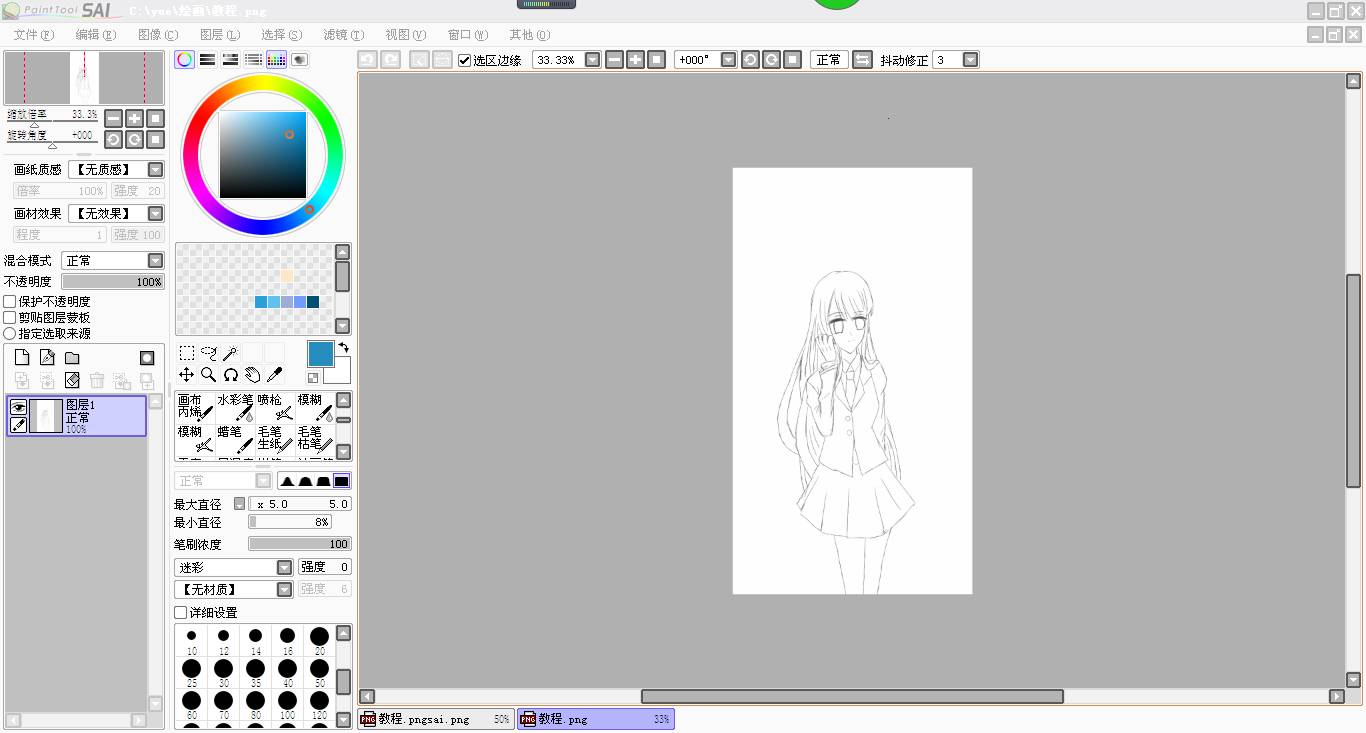Toggle transparent color swatch below foreground
The width and height of the screenshot is (1366, 733).
(313, 378)
